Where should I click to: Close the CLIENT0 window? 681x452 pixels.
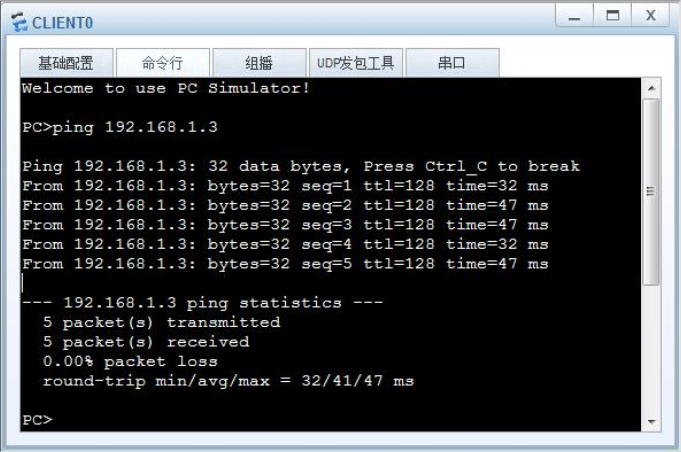pos(651,16)
